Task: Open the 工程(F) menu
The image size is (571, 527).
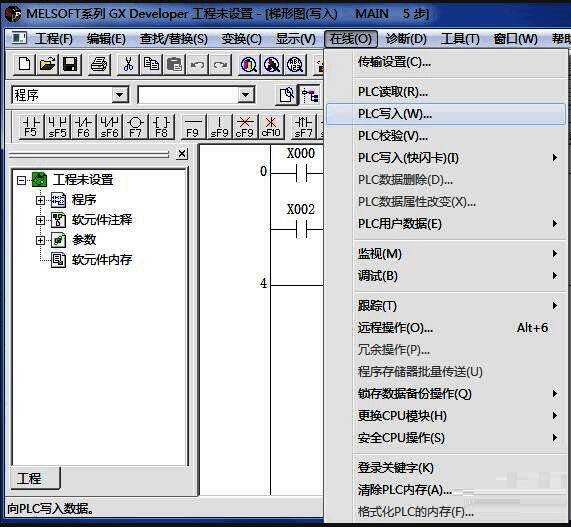Action: click(54, 39)
